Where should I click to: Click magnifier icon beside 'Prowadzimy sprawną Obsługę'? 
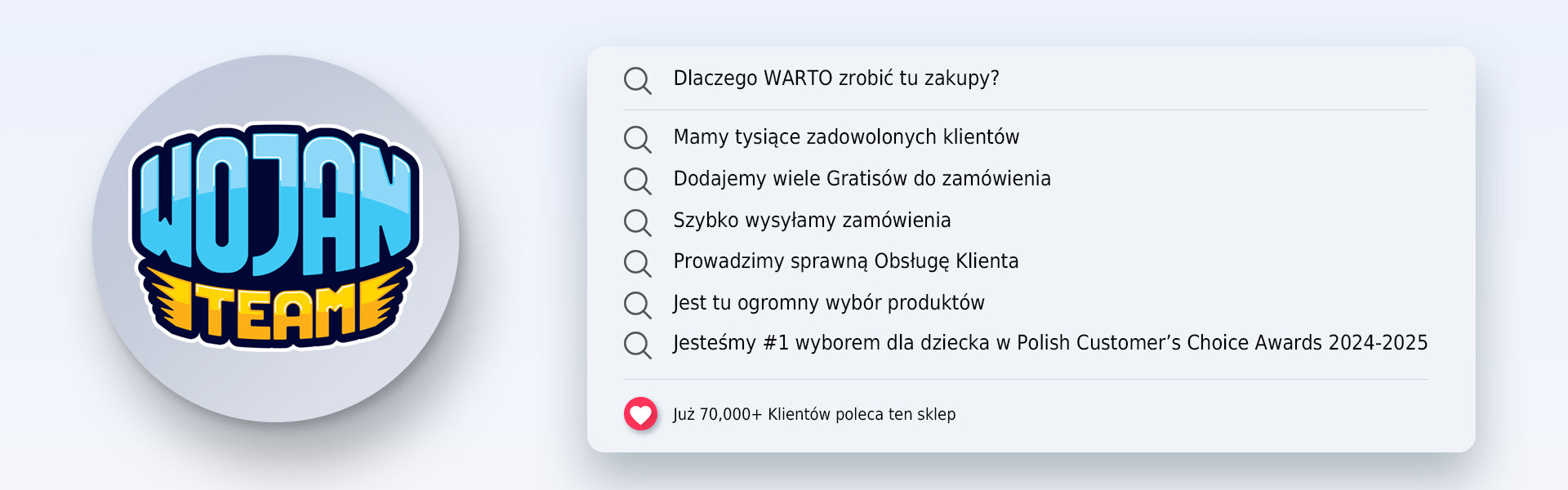637,263
